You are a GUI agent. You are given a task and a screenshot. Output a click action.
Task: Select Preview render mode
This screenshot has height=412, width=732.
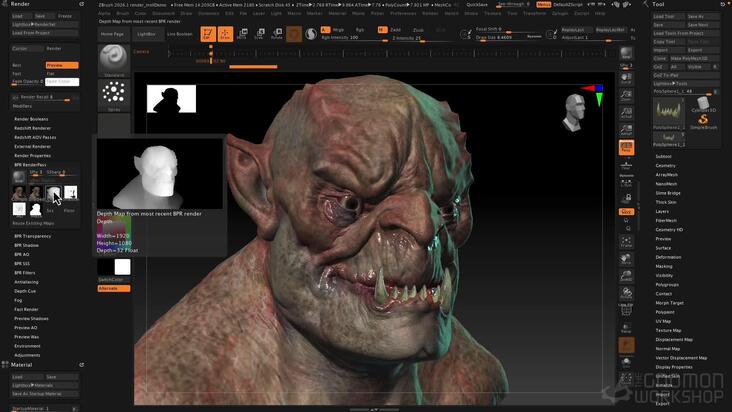[x=62, y=65]
